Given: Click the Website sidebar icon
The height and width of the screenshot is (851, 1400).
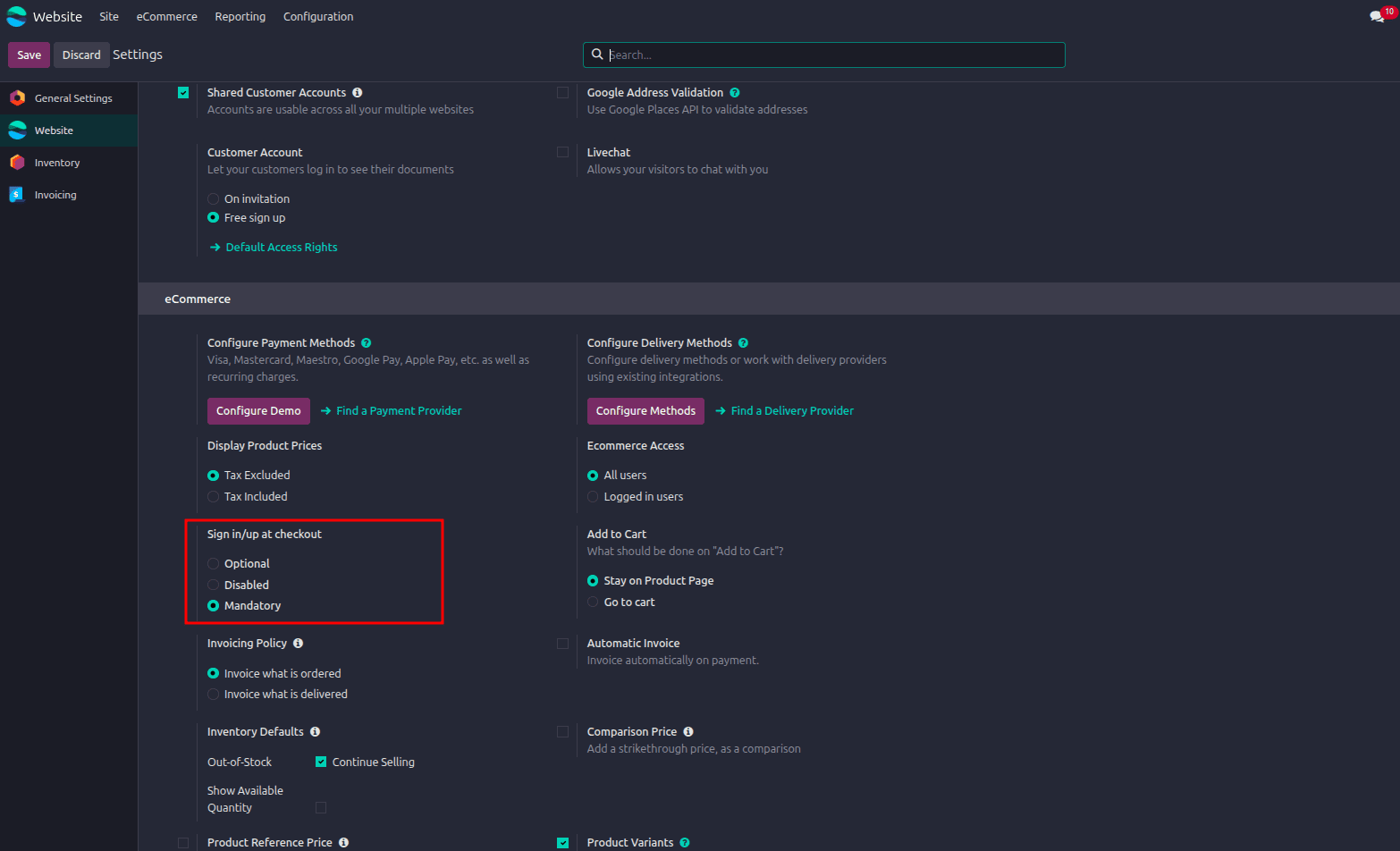Looking at the screenshot, I should point(17,130).
